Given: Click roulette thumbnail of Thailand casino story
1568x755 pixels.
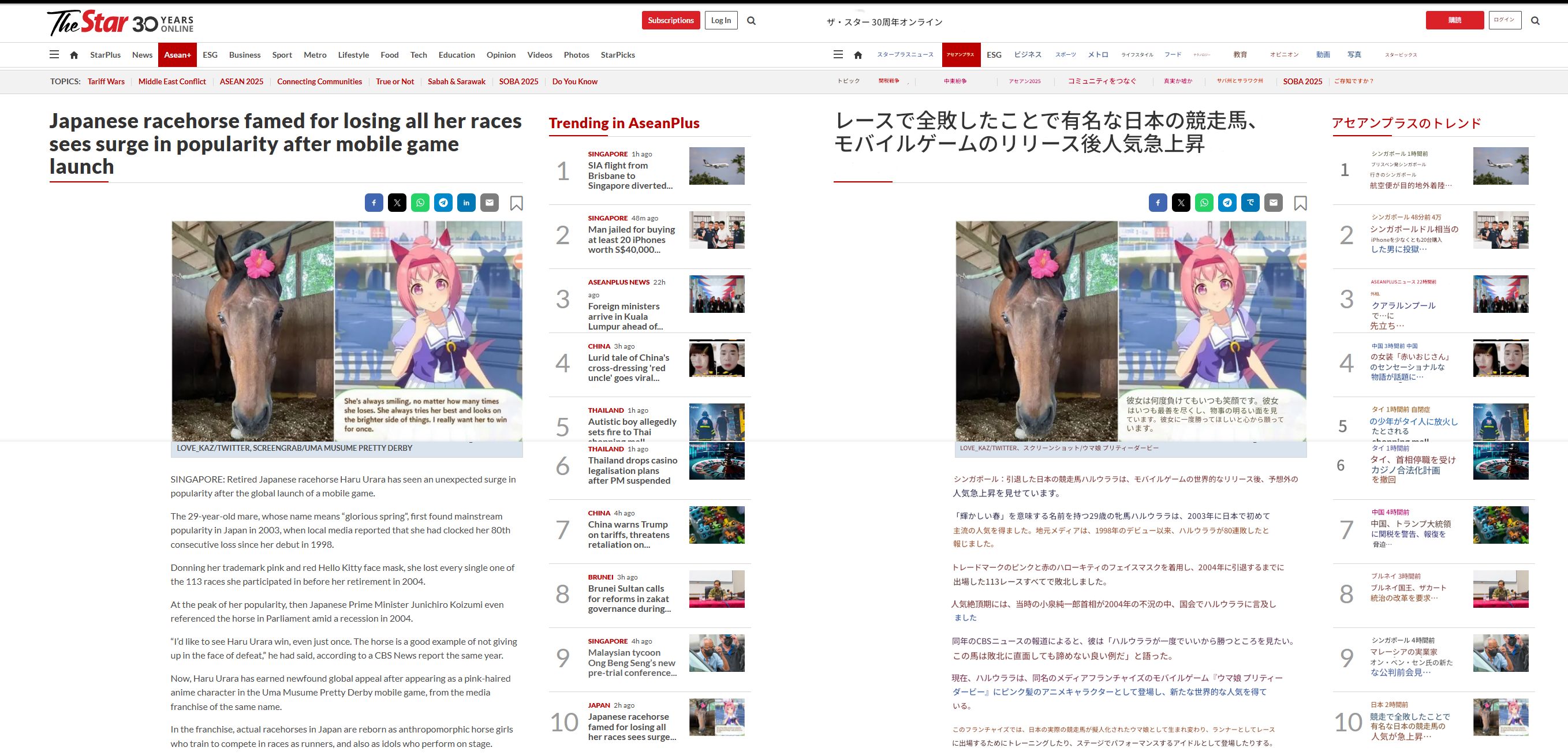Looking at the screenshot, I should tap(716, 461).
